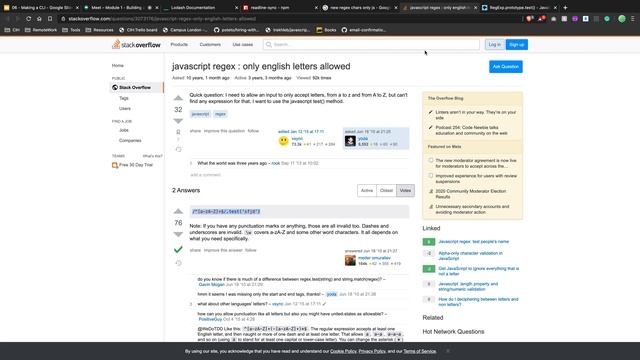Click the Sign up button

tap(517, 44)
